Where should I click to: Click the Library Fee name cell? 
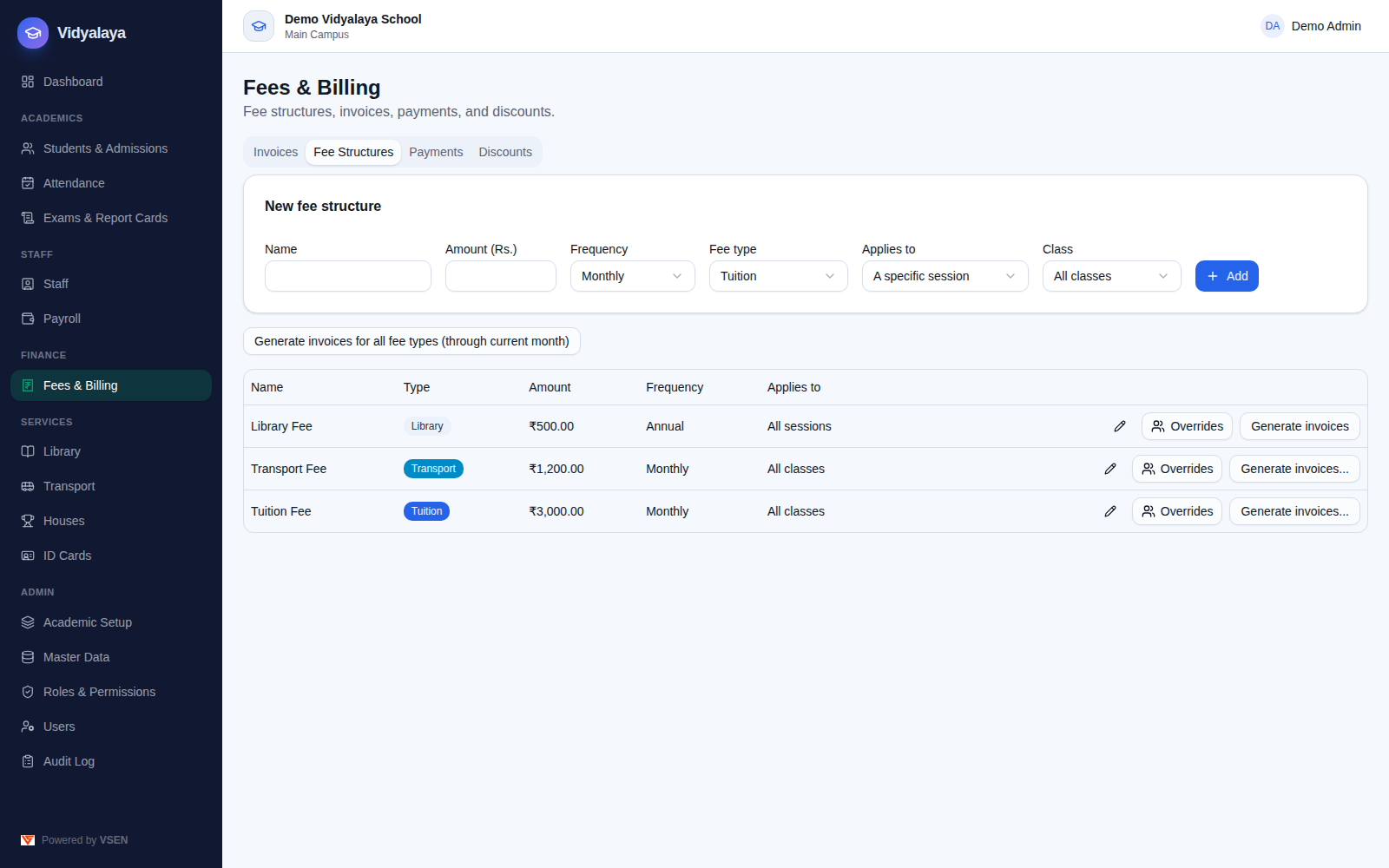(x=281, y=426)
